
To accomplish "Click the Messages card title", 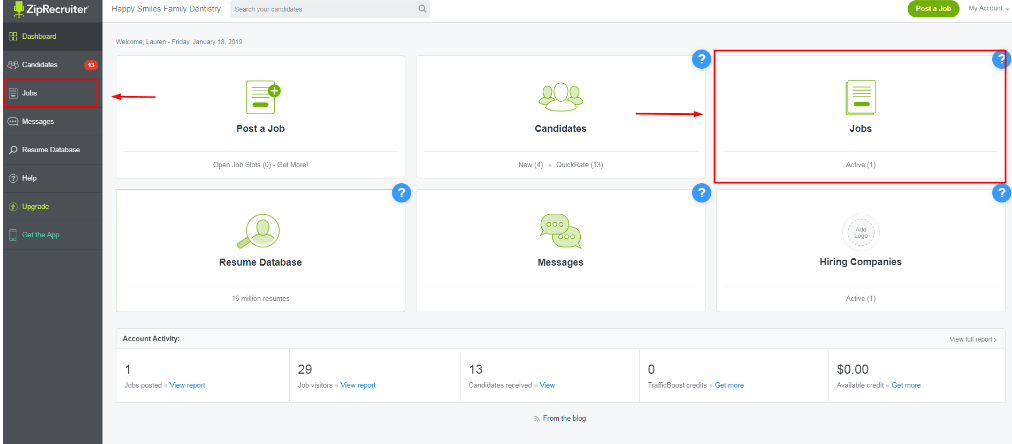I will [x=560, y=262].
